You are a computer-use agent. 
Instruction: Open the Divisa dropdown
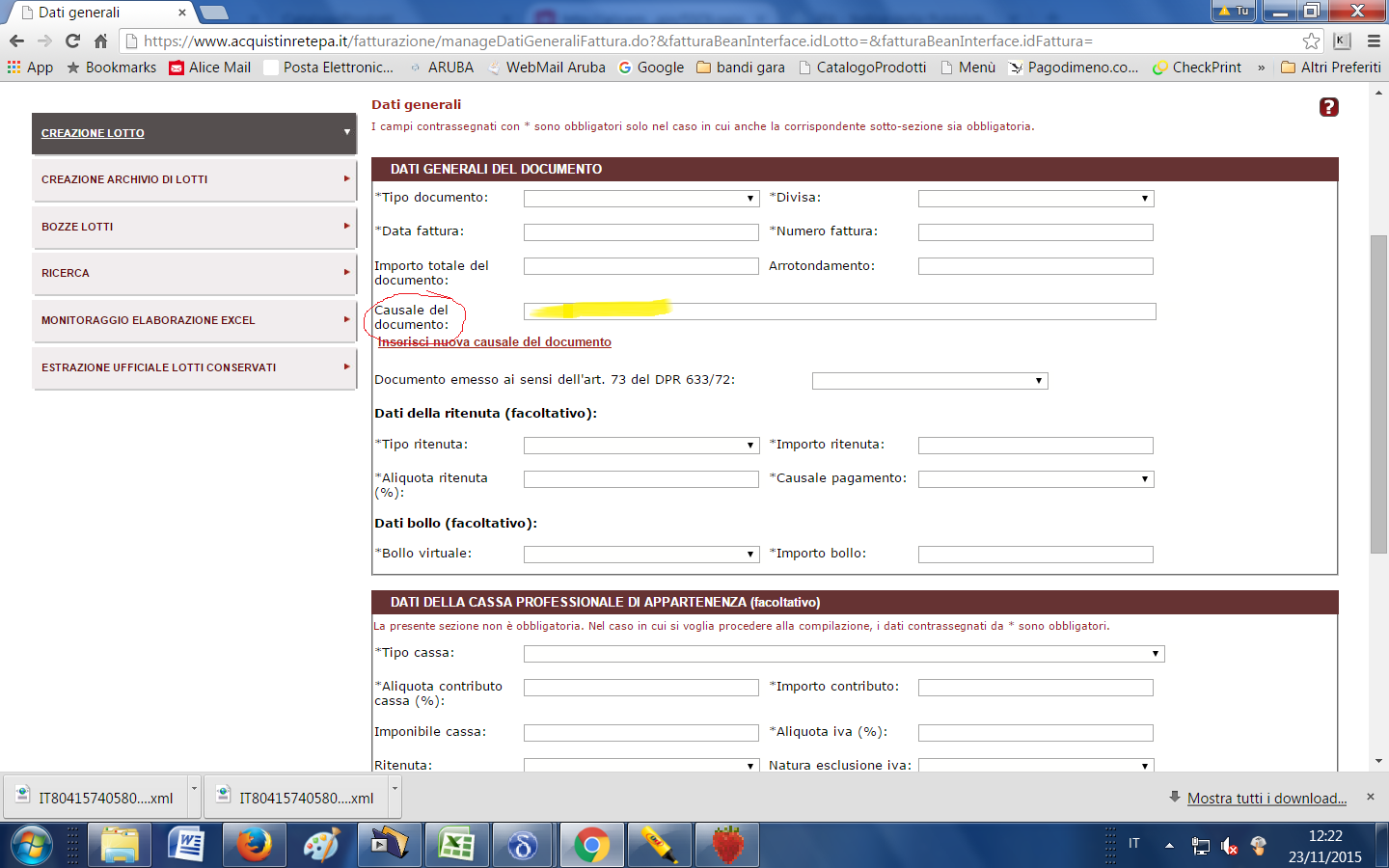[1036, 199]
